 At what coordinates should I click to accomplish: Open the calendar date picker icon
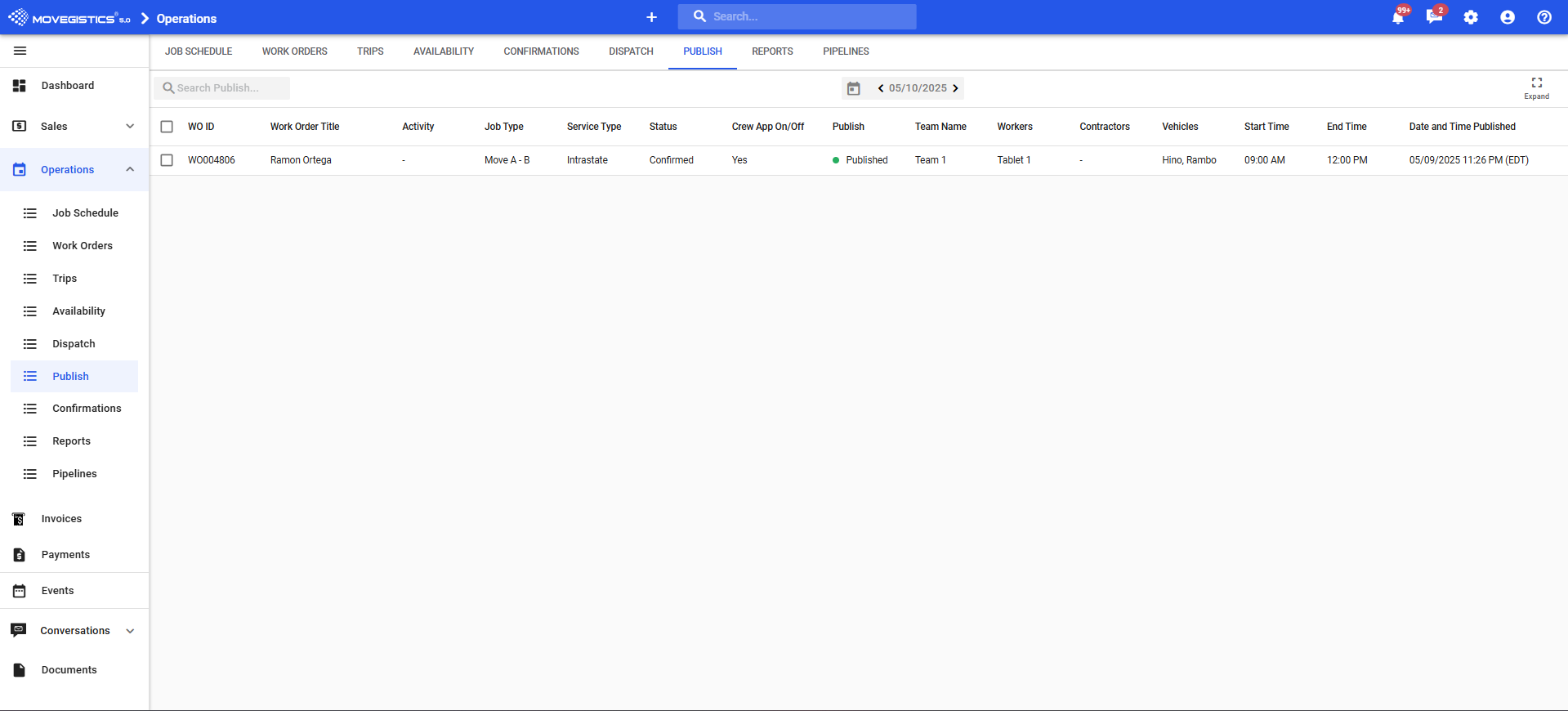click(854, 88)
